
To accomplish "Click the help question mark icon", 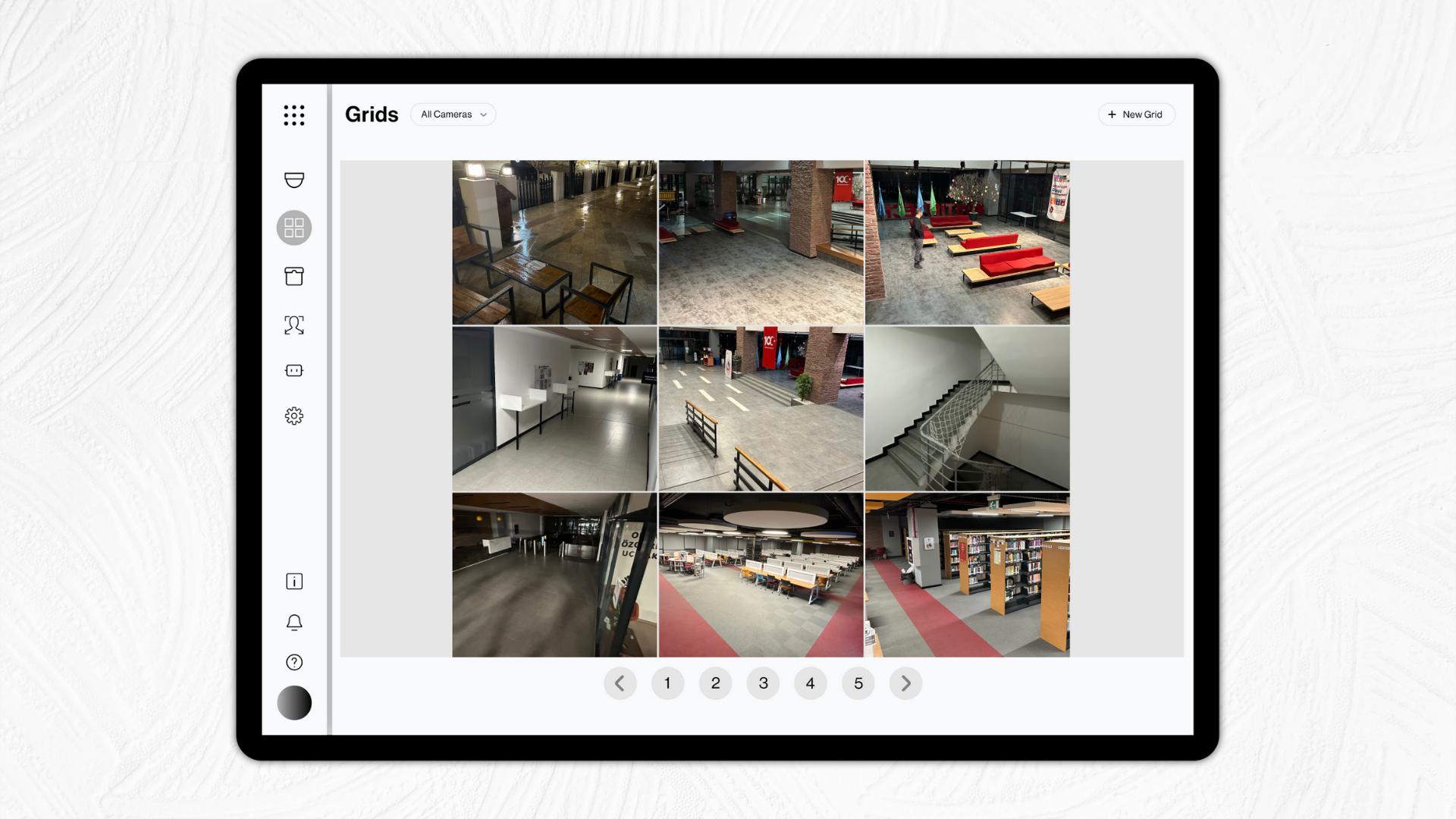I will [x=294, y=662].
